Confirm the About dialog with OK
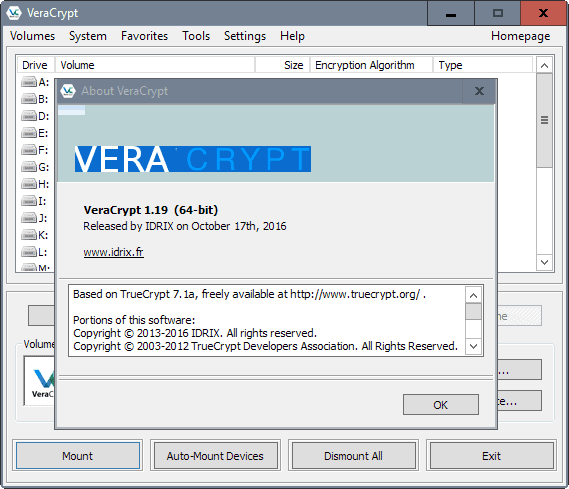 [441, 404]
